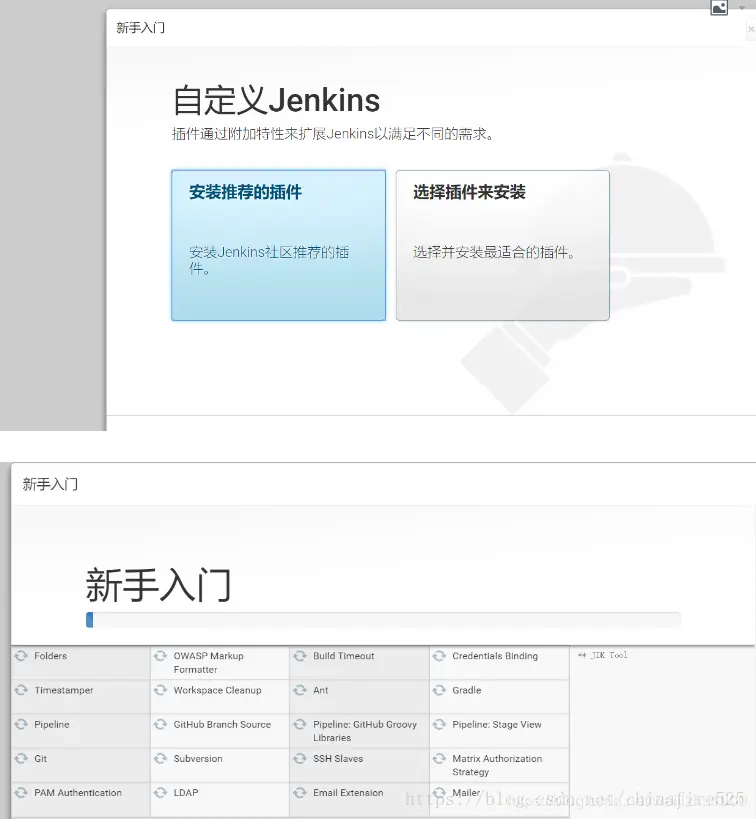Select the OWASP Markup Formatter text
The image size is (756, 819).
[208, 662]
